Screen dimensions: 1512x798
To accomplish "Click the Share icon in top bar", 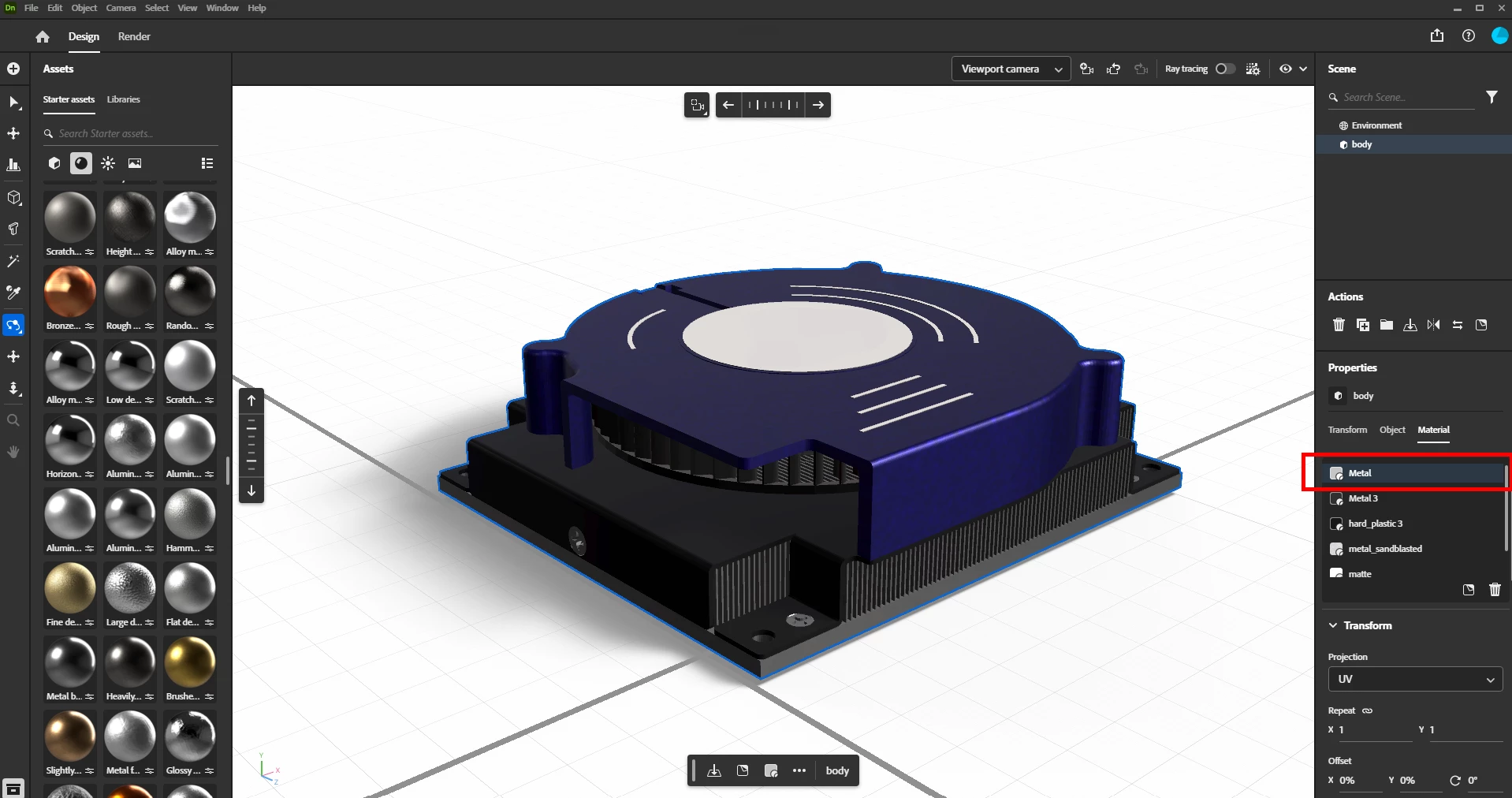I will point(1437,35).
